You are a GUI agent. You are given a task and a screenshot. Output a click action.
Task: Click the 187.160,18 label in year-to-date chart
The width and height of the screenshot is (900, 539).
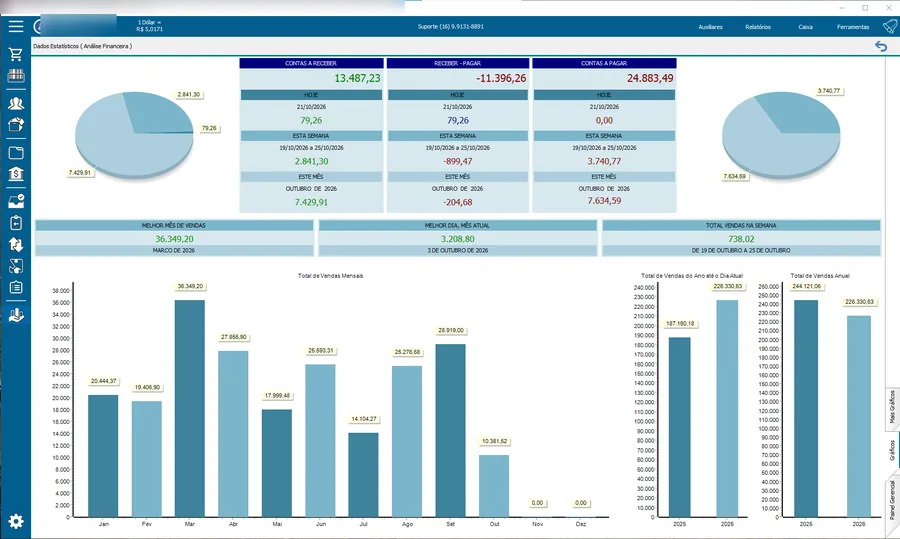[x=680, y=324]
